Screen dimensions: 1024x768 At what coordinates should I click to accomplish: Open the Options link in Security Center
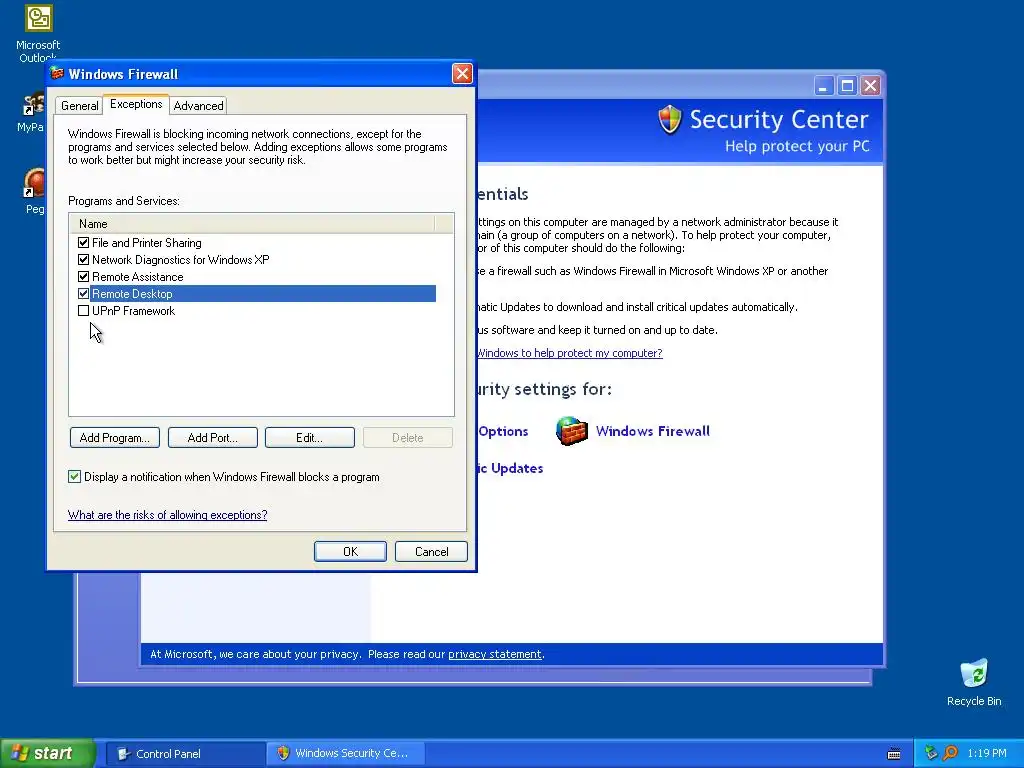pos(503,431)
